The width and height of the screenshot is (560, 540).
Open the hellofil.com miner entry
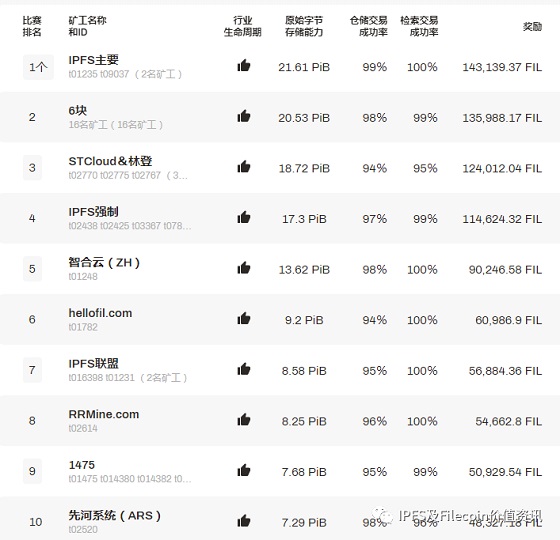coord(100,313)
